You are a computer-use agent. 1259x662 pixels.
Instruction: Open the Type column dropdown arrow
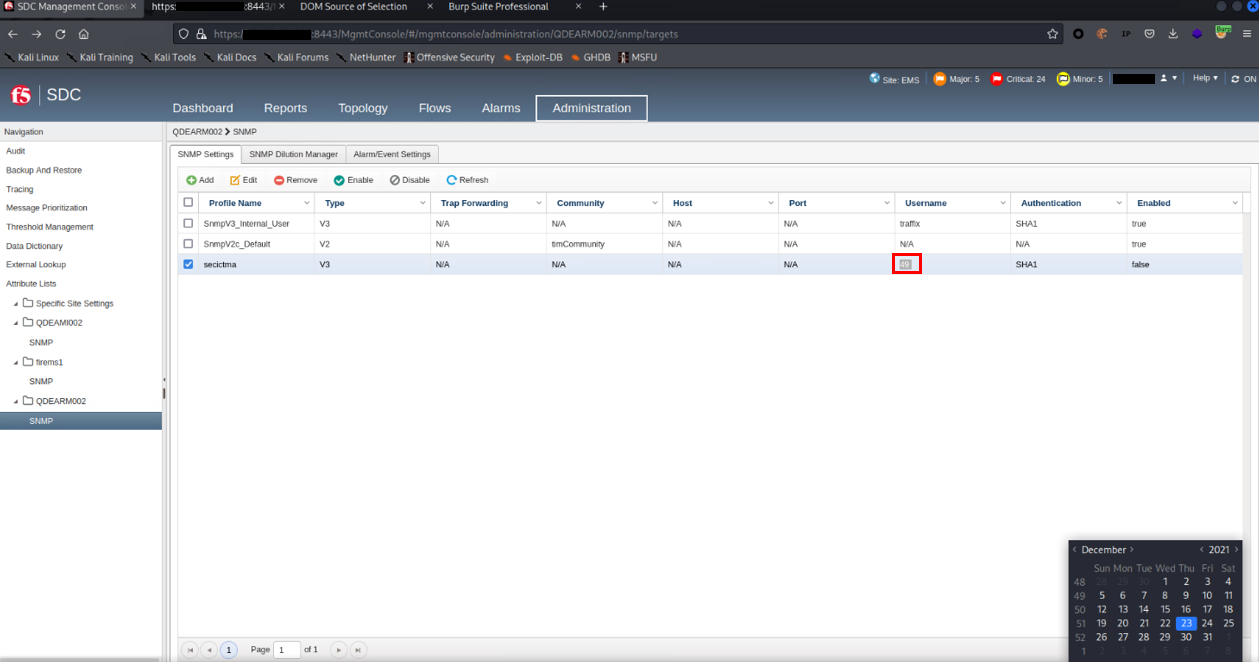423,203
